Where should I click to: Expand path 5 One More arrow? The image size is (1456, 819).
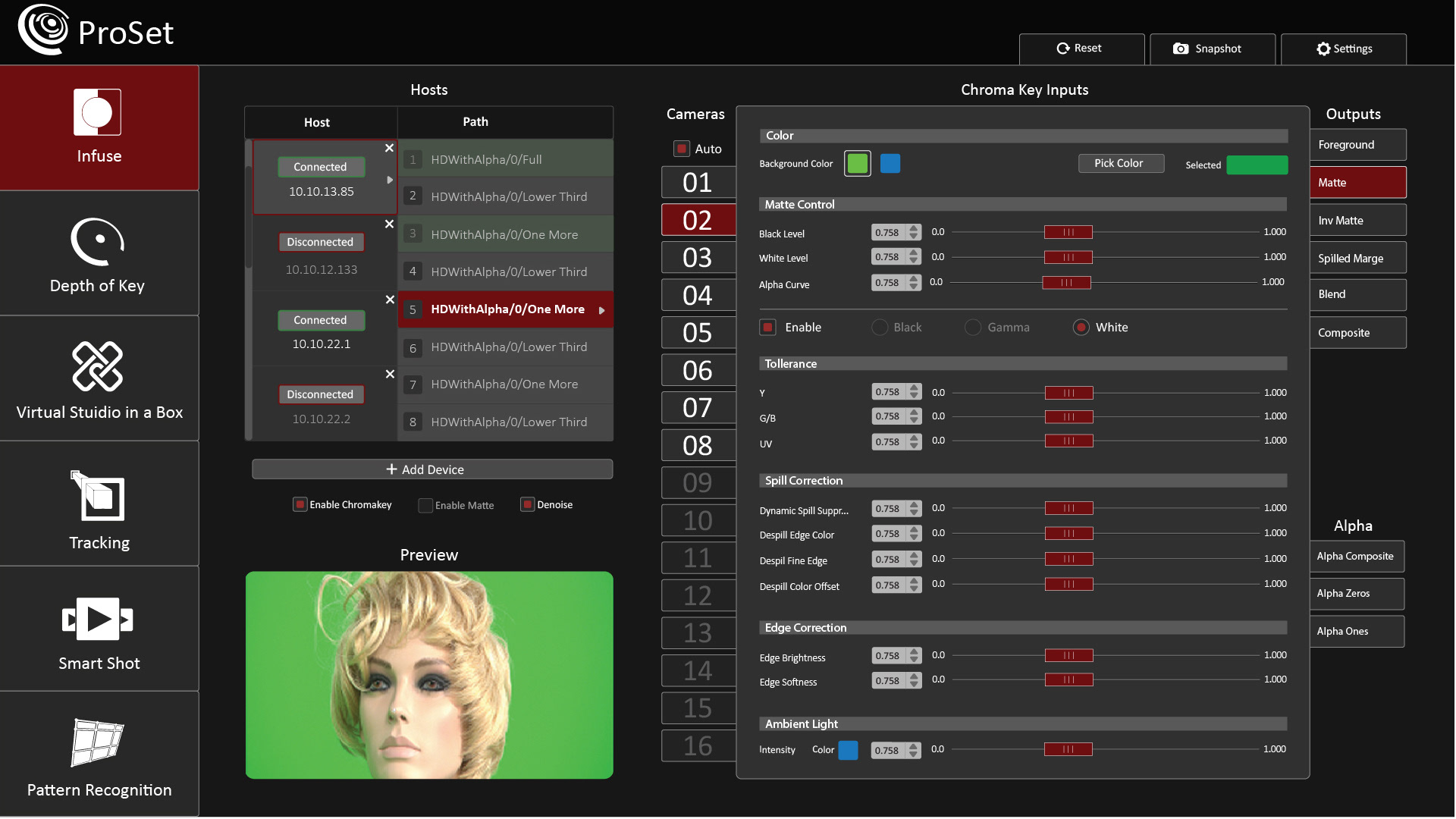coord(601,310)
